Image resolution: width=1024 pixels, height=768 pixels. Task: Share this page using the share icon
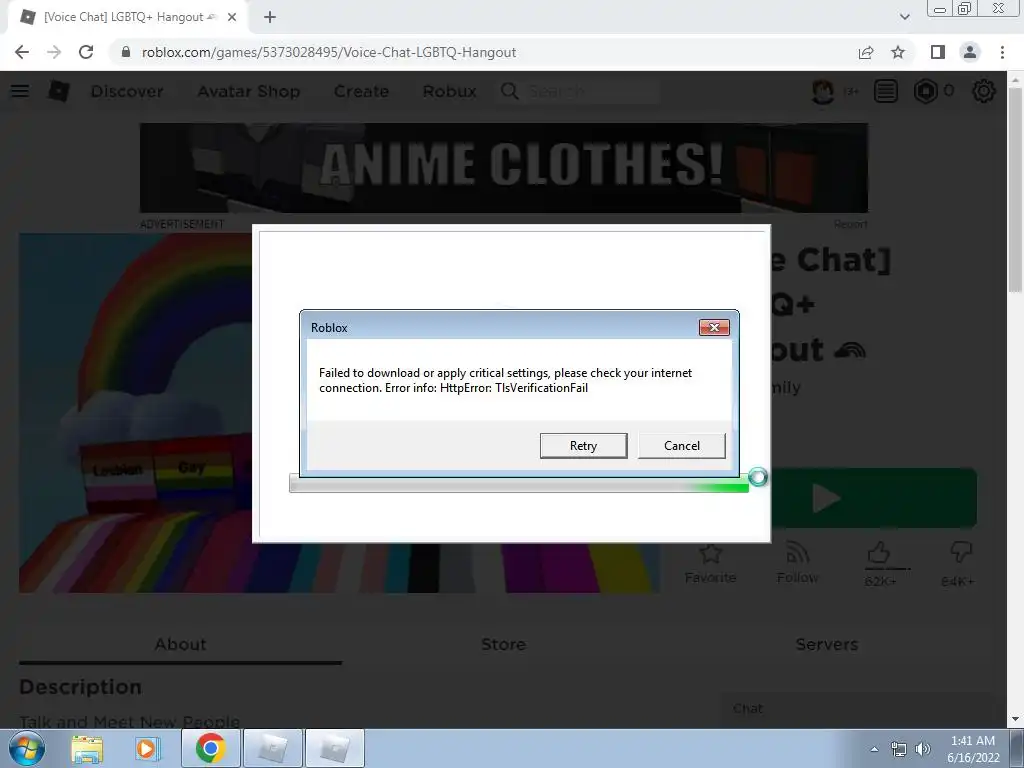[x=866, y=52]
